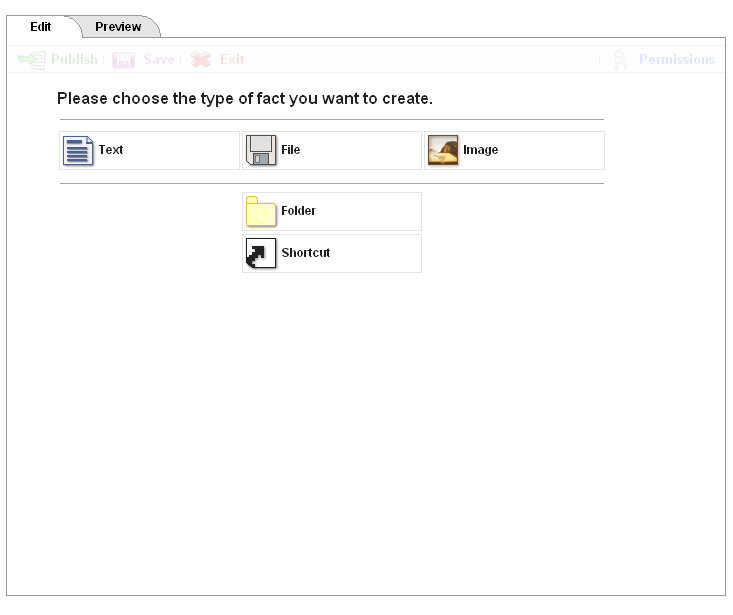Choose the Image fact type label
Viewport: 733px width, 615px height.
pyautogui.click(x=480, y=151)
